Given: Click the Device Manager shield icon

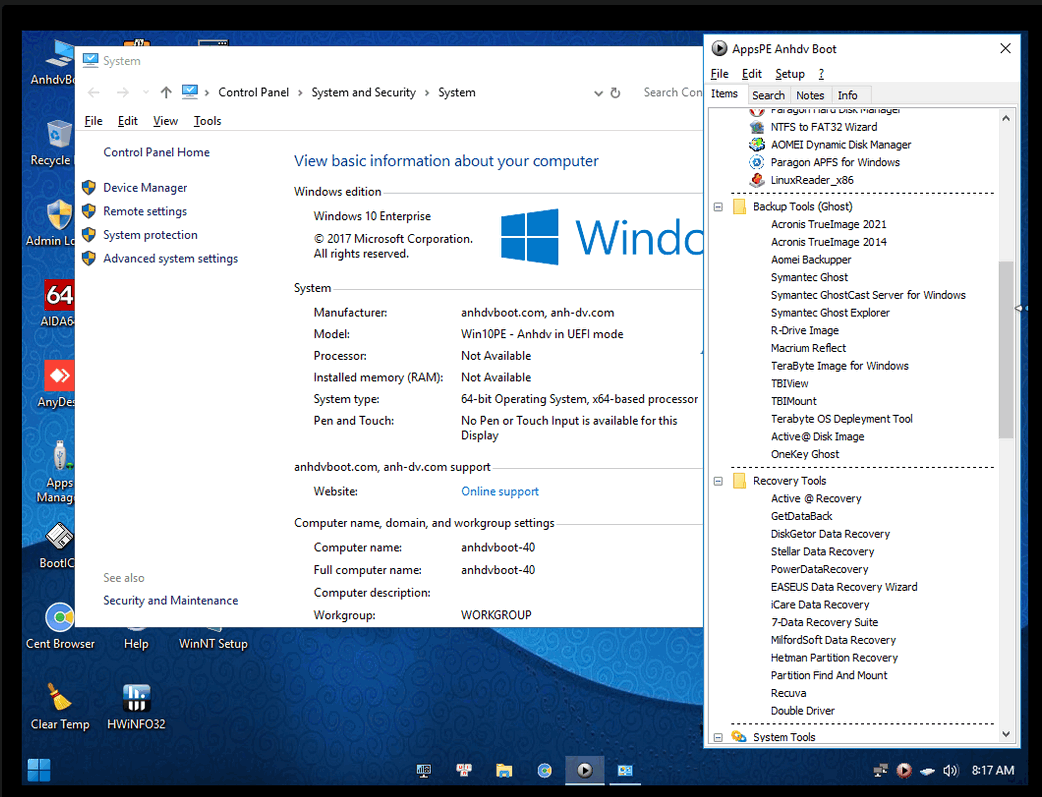Looking at the screenshot, I should tap(89, 187).
